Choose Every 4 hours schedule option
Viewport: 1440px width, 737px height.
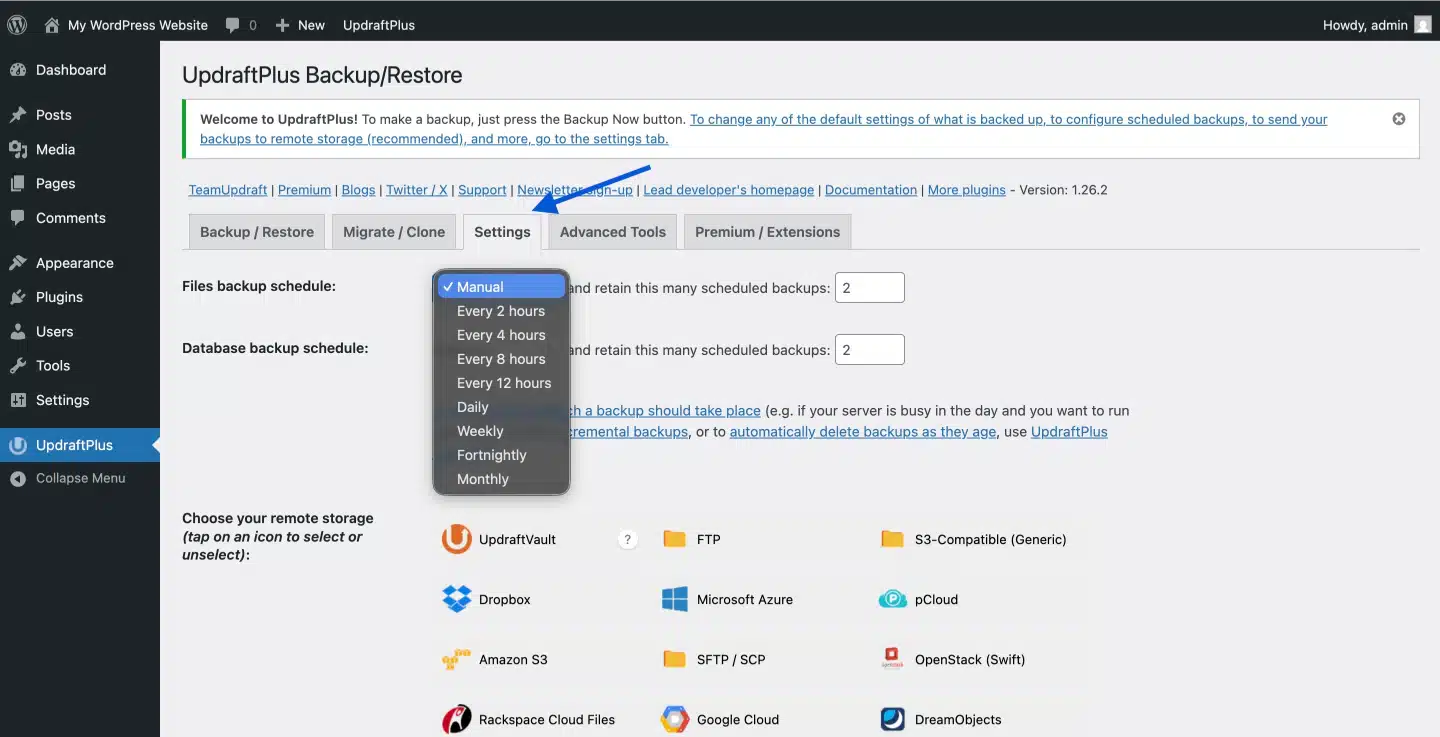pos(501,335)
